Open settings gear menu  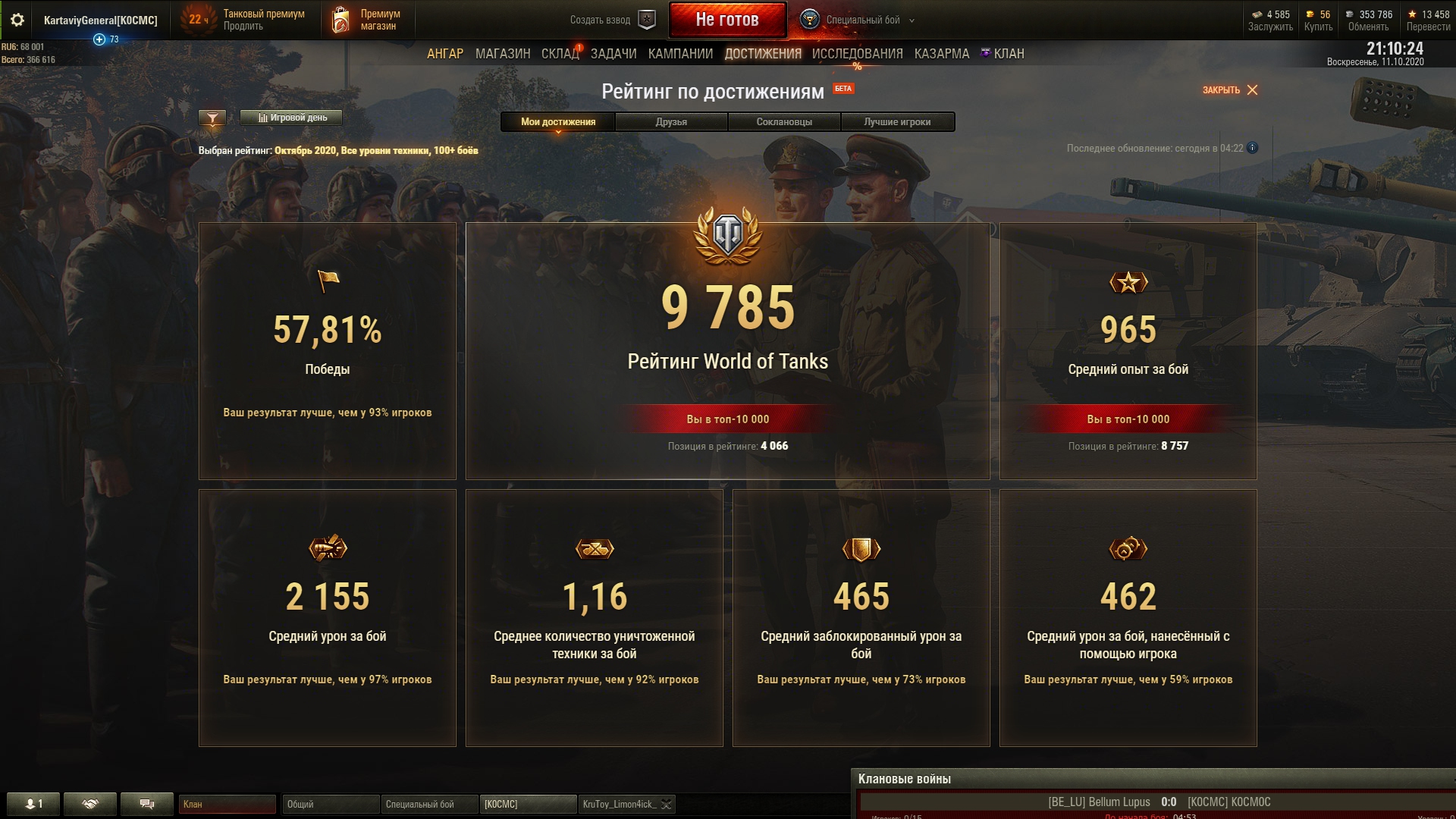click(x=17, y=20)
